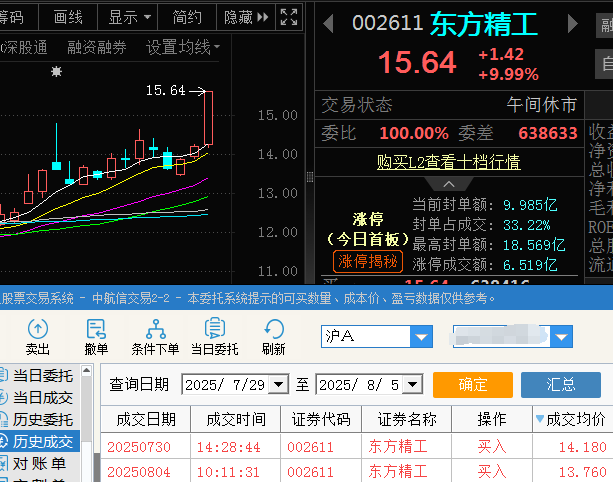
Task: Open the start date 2025/7/29 picker
Action: [279, 384]
